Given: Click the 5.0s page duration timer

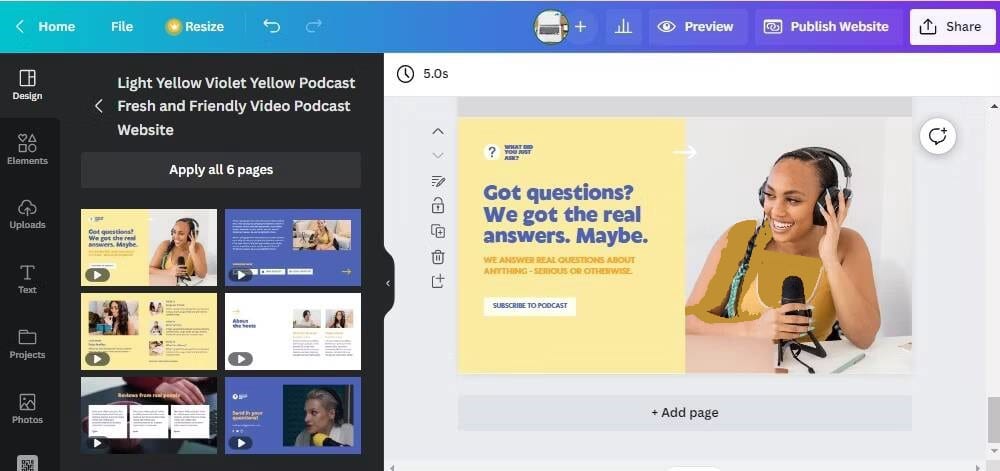Looking at the screenshot, I should pyautogui.click(x=424, y=74).
